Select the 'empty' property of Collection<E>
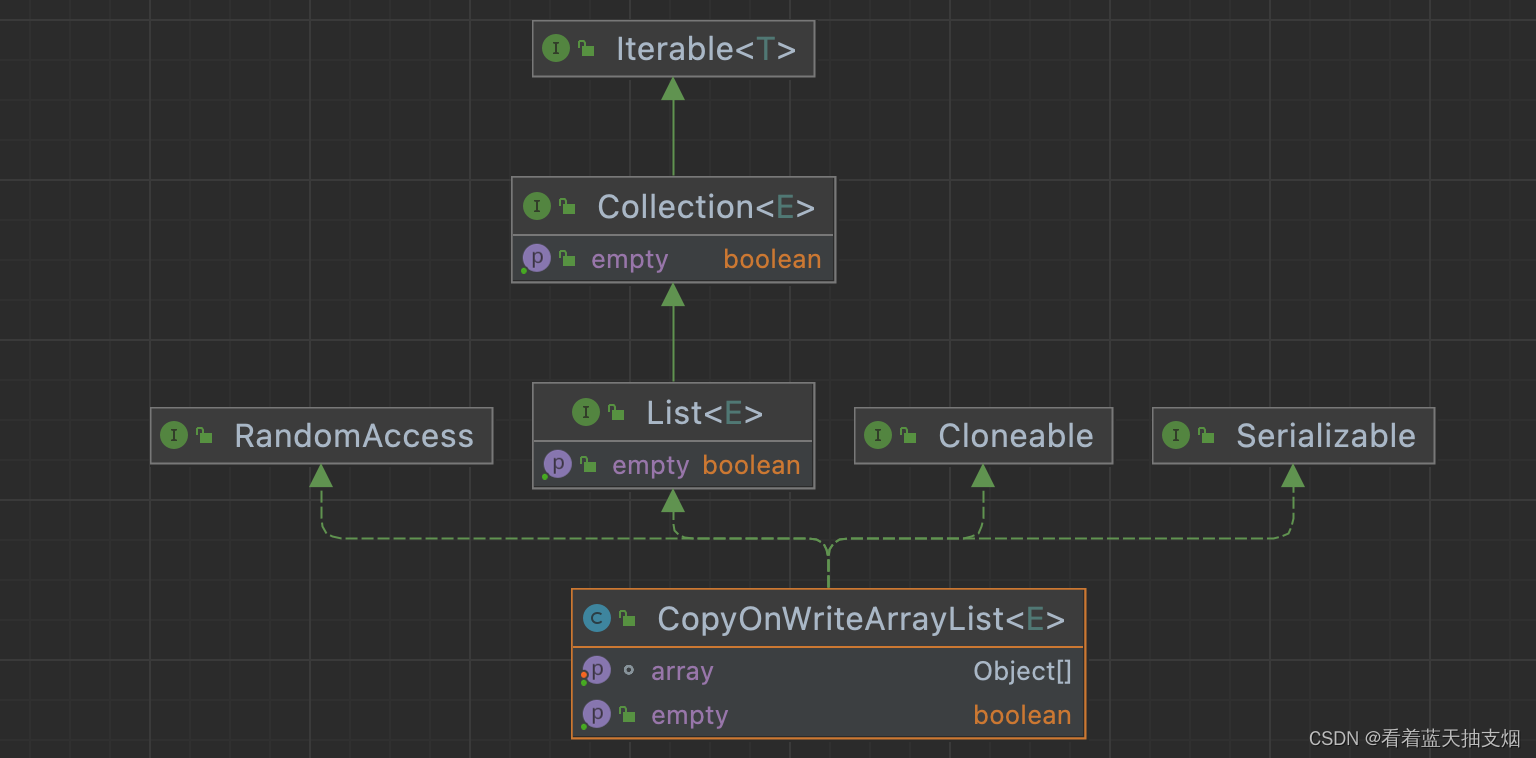 pos(629,259)
